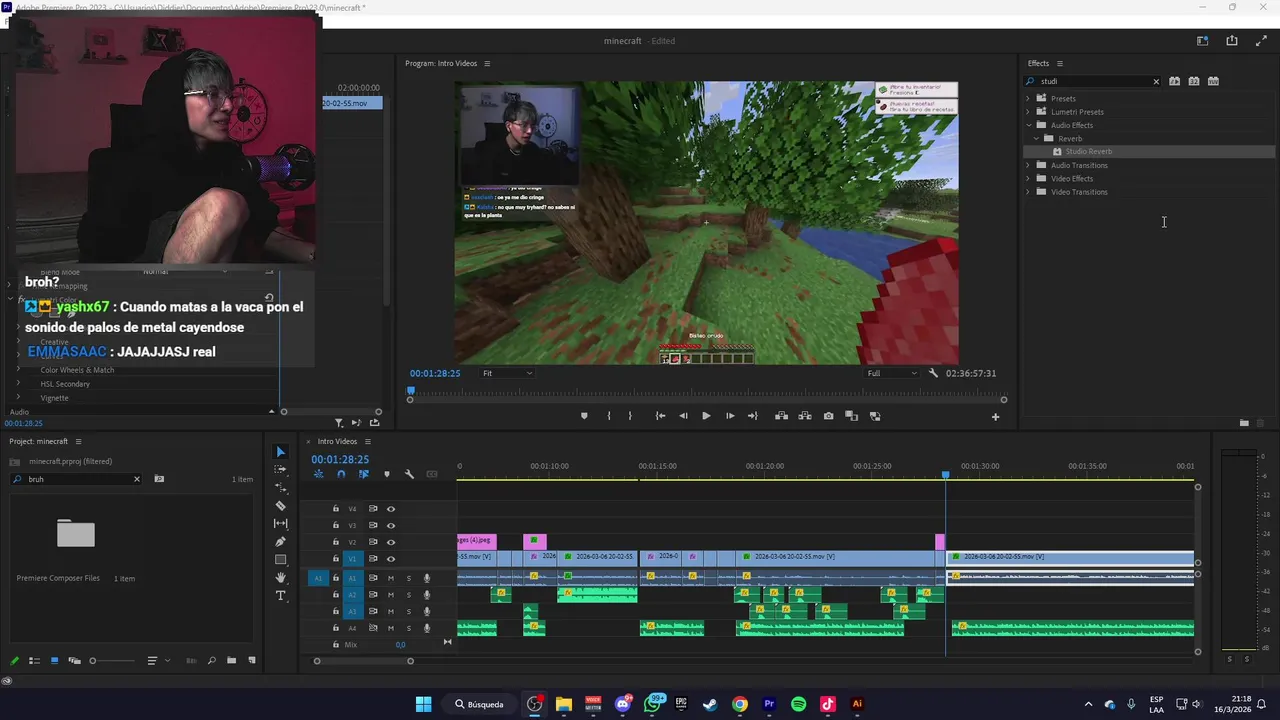This screenshot has width=1280, height=720.
Task: Toggle lock on track V3
Action: click(336, 525)
